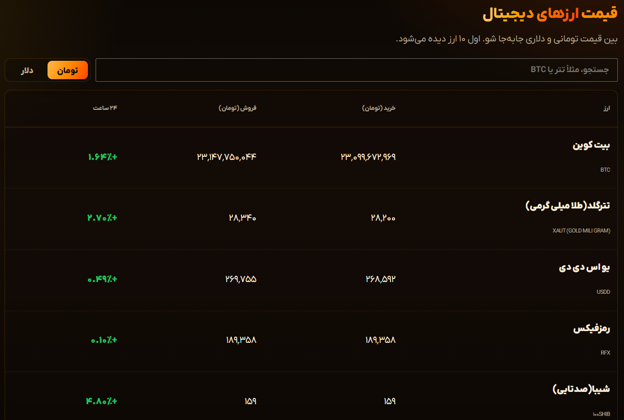
Task: Select the BTC ticker symbol
Action: coord(605,170)
